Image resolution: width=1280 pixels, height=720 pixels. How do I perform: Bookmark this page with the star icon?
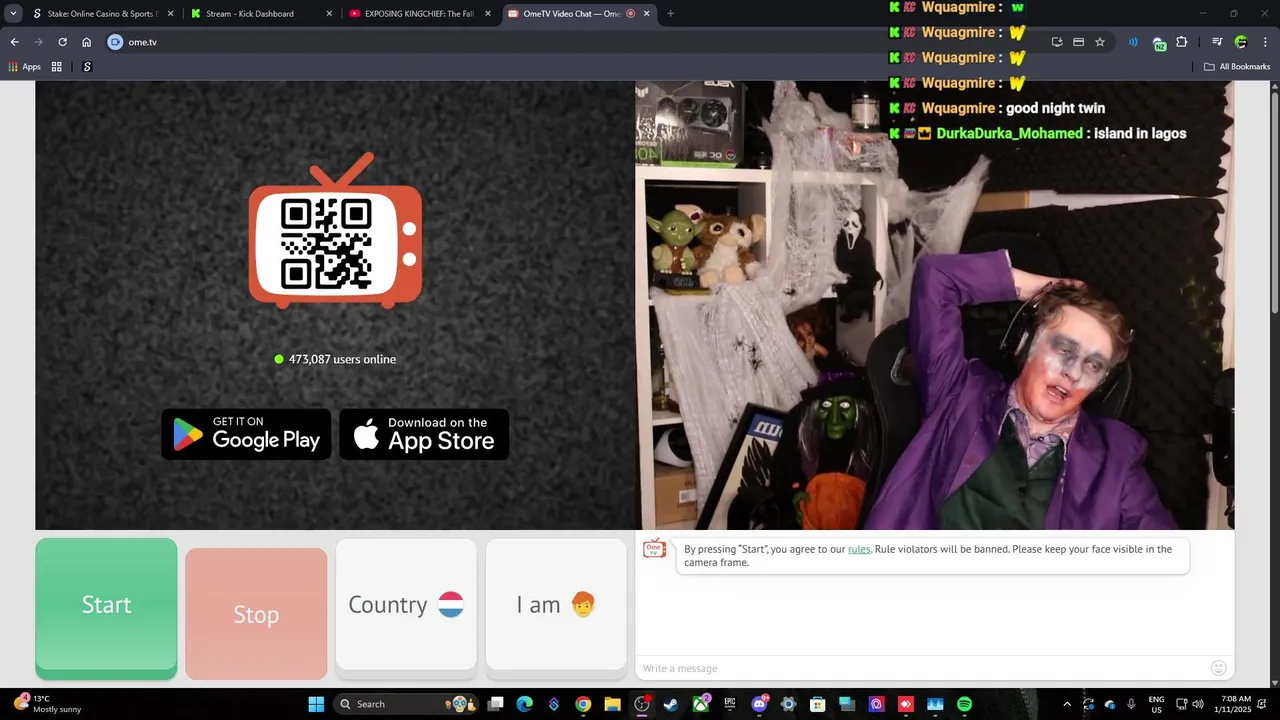[1100, 42]
